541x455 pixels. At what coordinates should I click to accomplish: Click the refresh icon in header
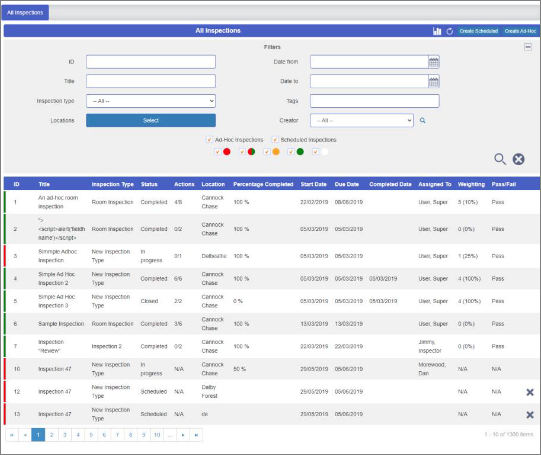click(x=450, y=31)
